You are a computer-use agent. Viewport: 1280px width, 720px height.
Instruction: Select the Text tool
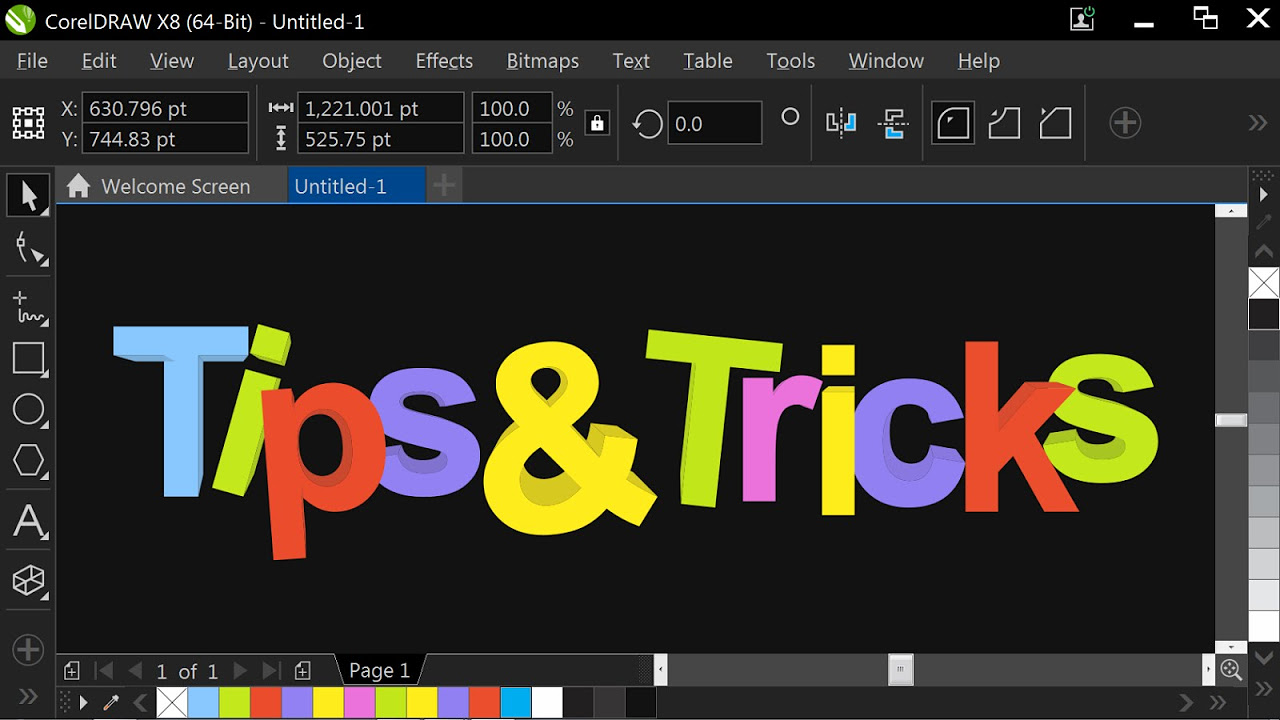tap(28, 522)
